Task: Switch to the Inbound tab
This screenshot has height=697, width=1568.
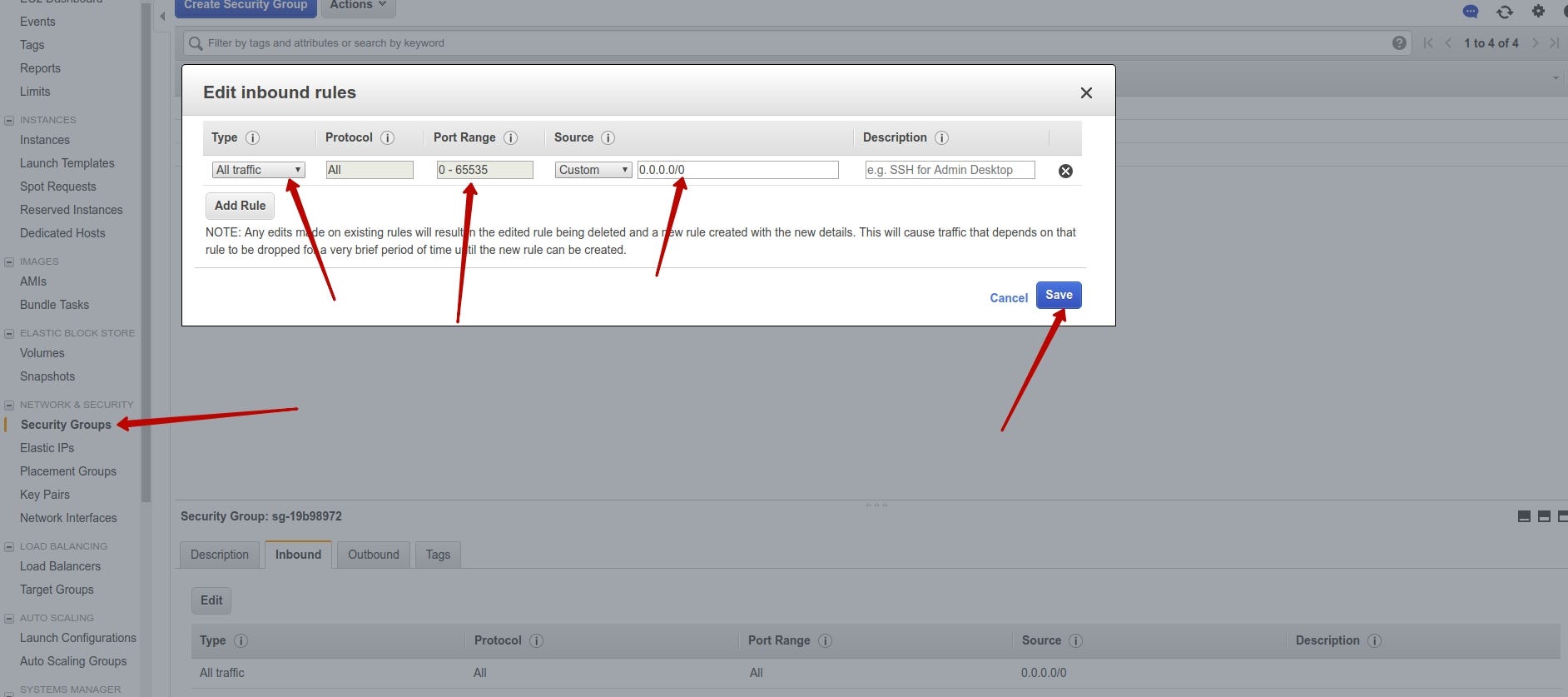Action: coord(298,555)
